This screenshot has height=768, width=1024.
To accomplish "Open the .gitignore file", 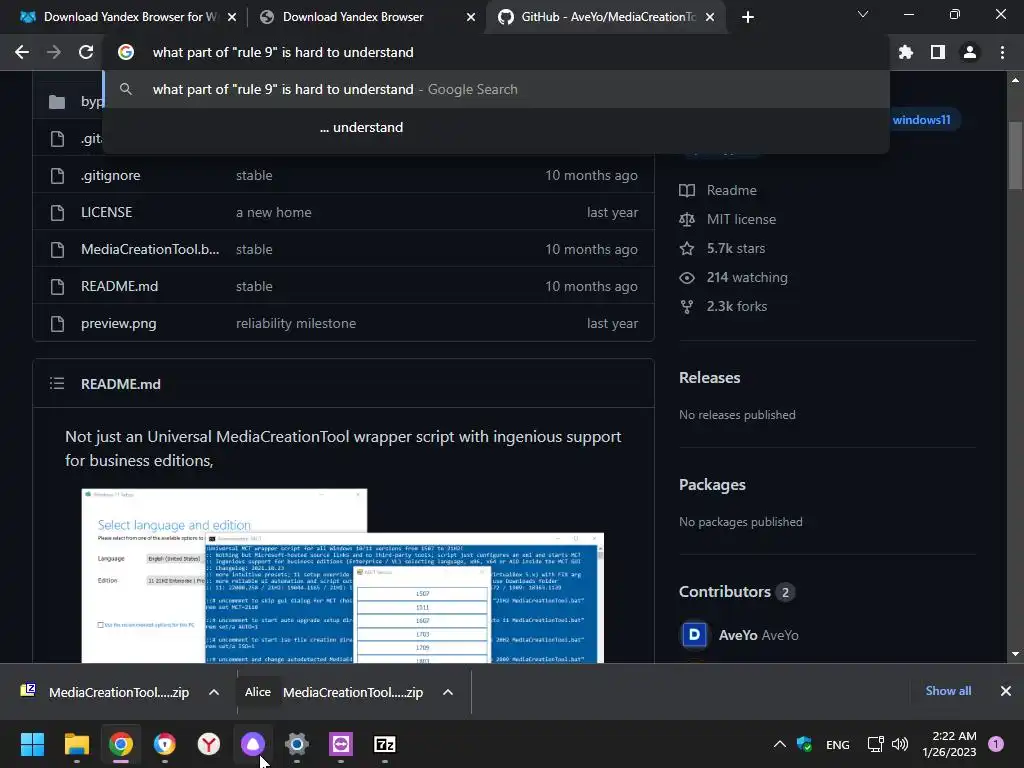I will (x=110, y=175).
